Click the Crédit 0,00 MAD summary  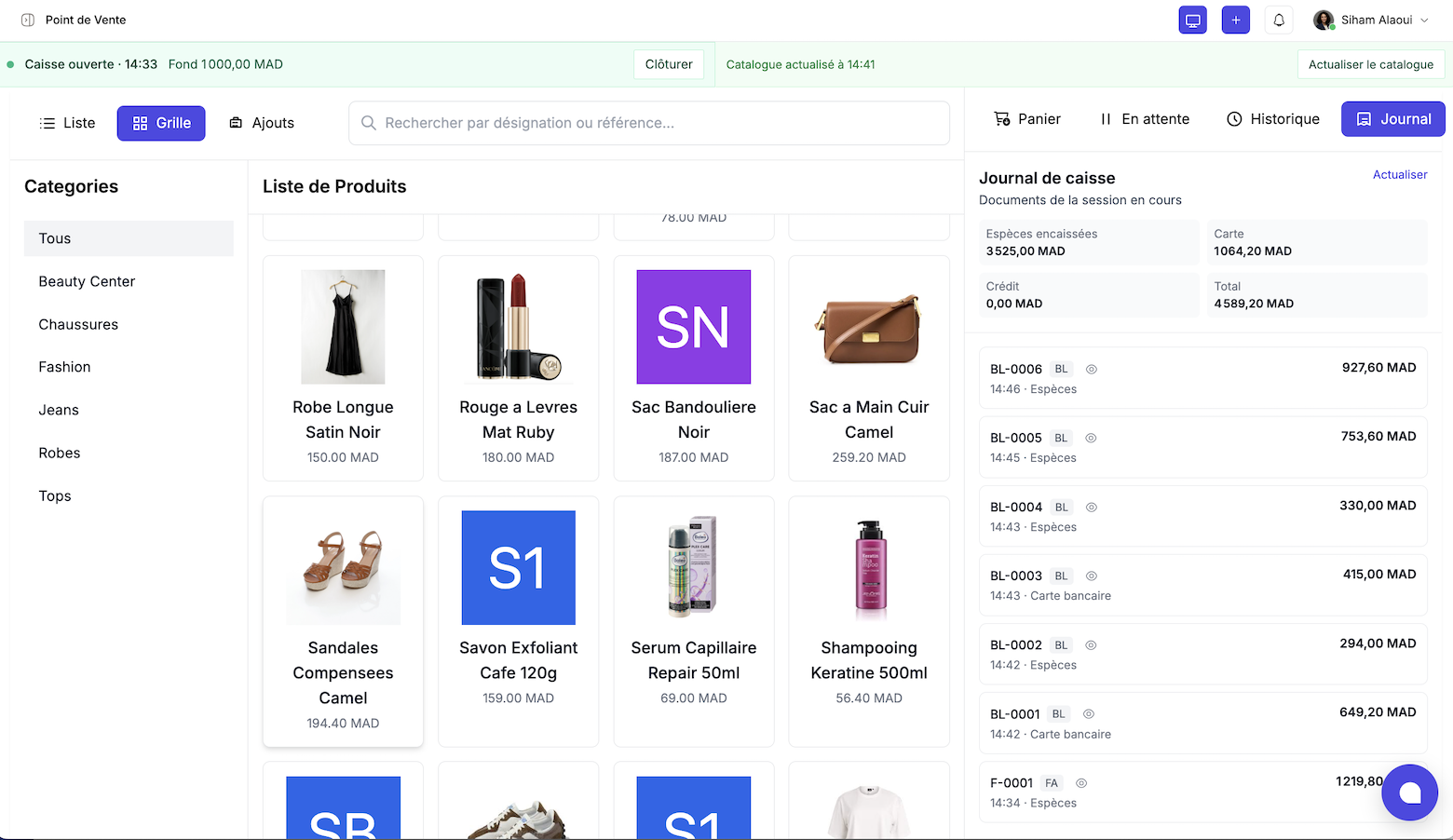point(1089,294)
